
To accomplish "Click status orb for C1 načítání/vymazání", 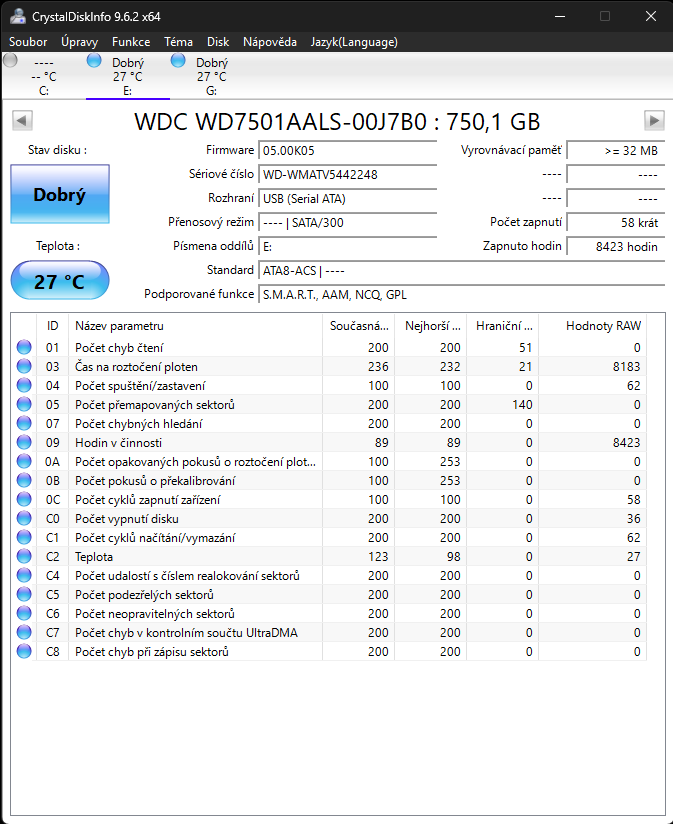I will (24, 537).
